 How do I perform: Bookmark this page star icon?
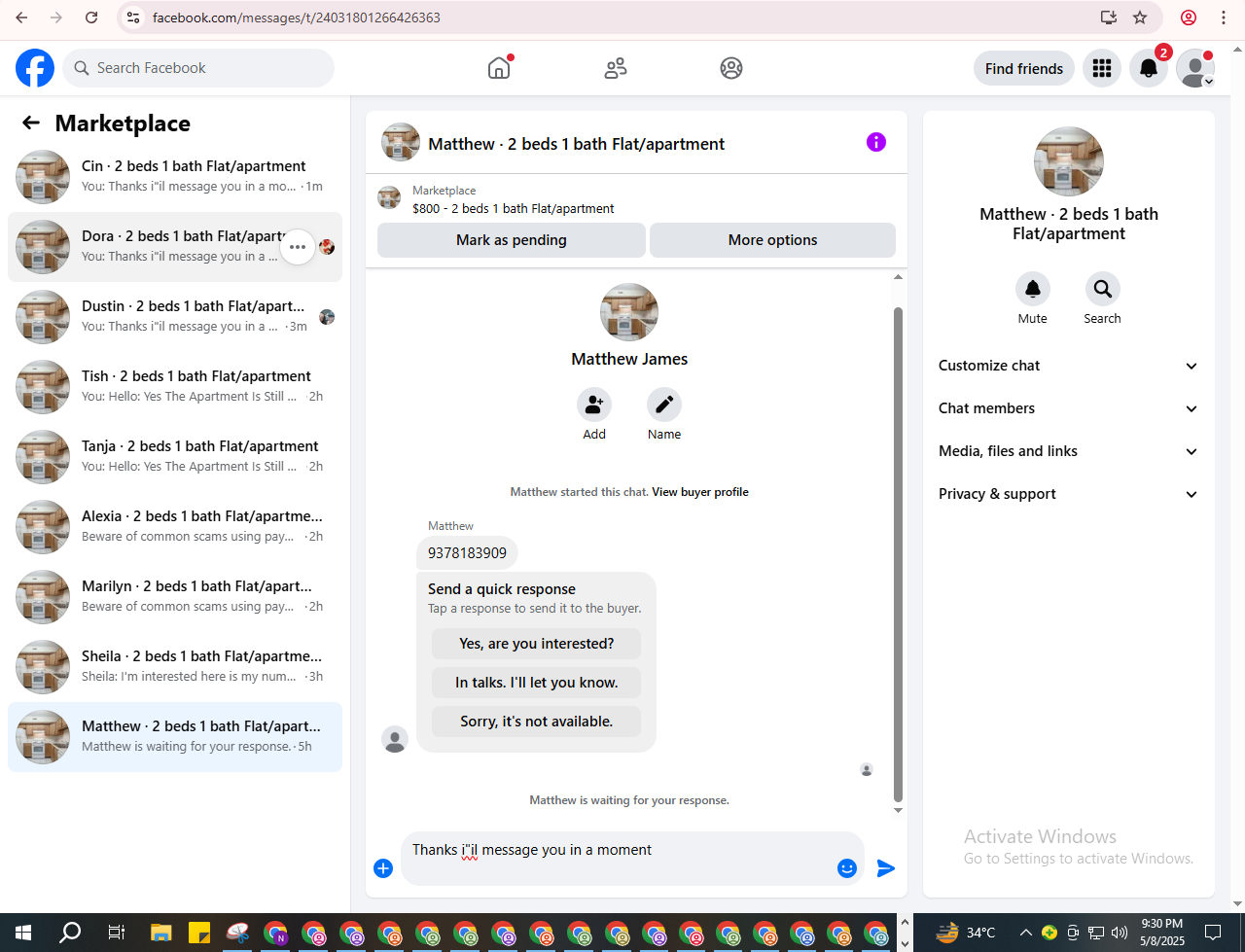coord(1140,18)
